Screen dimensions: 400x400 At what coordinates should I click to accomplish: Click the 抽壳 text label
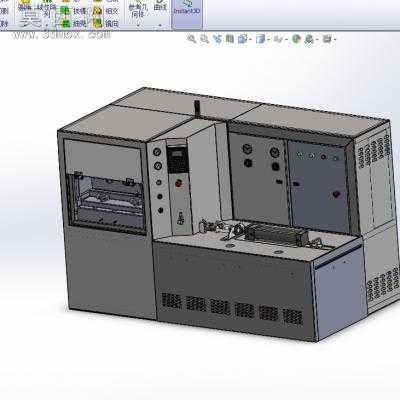[x=80, y=23]
